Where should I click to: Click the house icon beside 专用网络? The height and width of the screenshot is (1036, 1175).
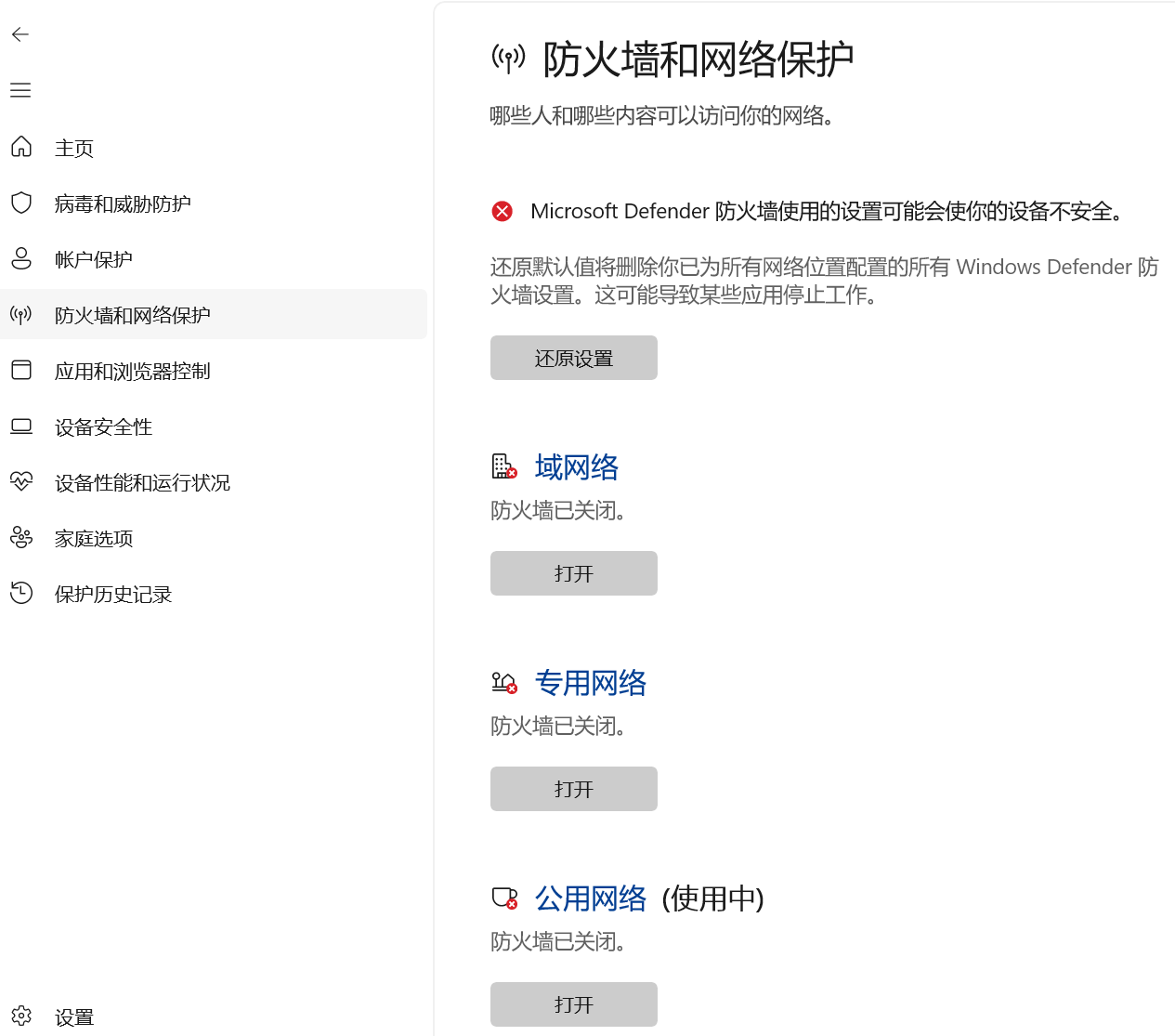click(503, 683)
